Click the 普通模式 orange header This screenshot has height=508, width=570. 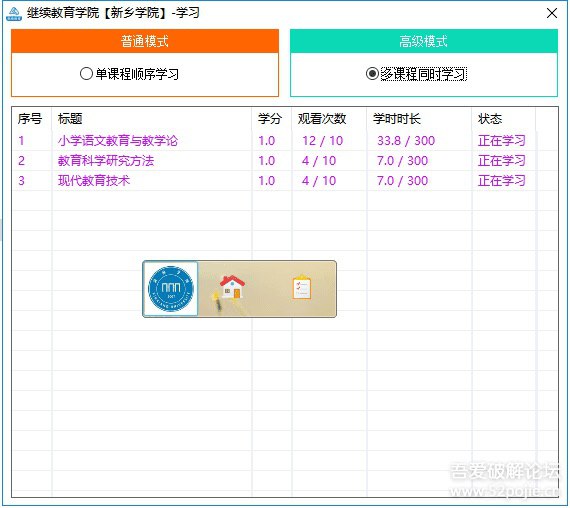pos(145,41)
